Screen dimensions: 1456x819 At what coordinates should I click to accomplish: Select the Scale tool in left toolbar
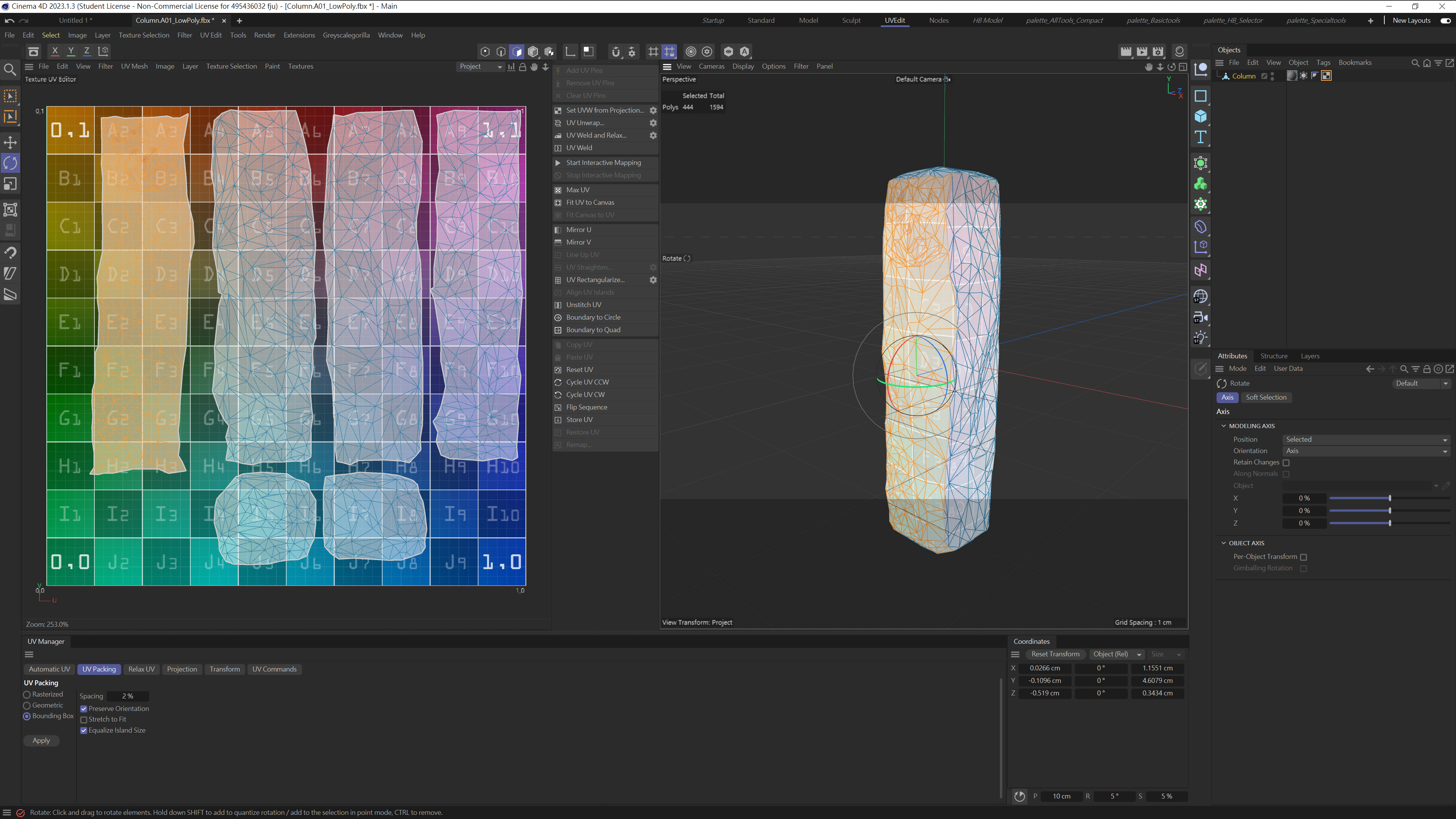coord(10,184)
